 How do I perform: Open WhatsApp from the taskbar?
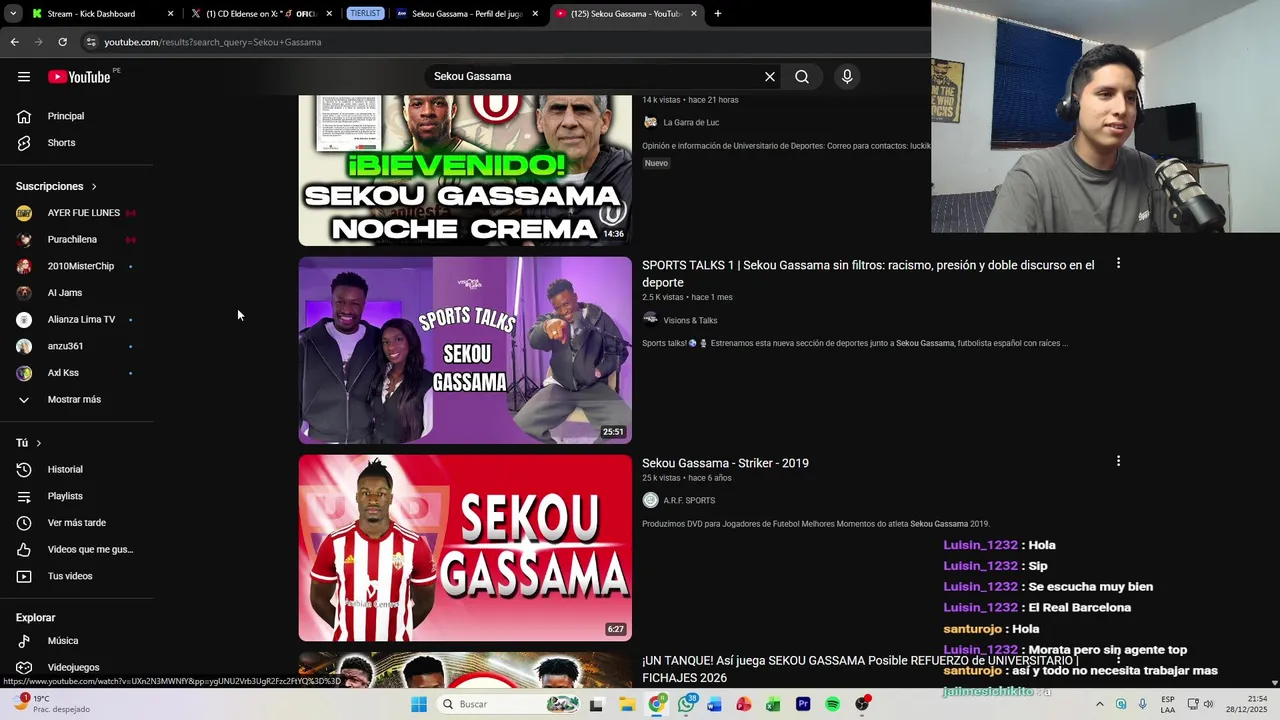click(686, 704)
